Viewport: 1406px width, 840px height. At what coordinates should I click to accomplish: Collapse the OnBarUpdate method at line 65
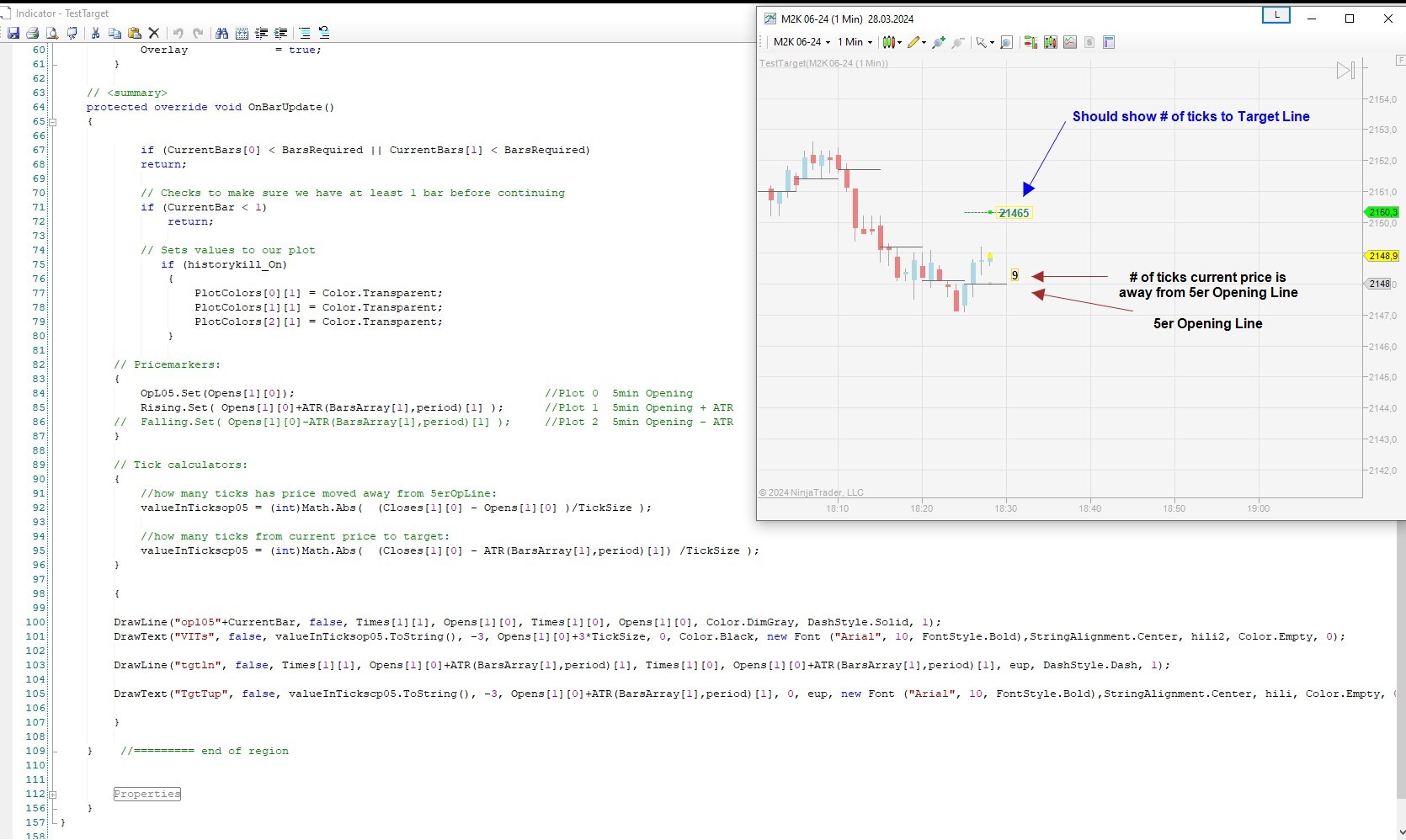[x=53, y=122]
